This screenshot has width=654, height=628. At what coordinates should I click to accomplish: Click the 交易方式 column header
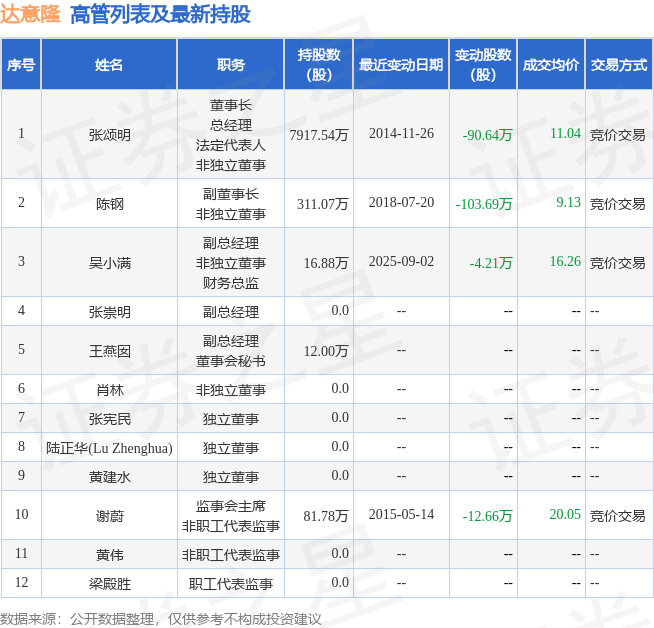pos(619,65)
